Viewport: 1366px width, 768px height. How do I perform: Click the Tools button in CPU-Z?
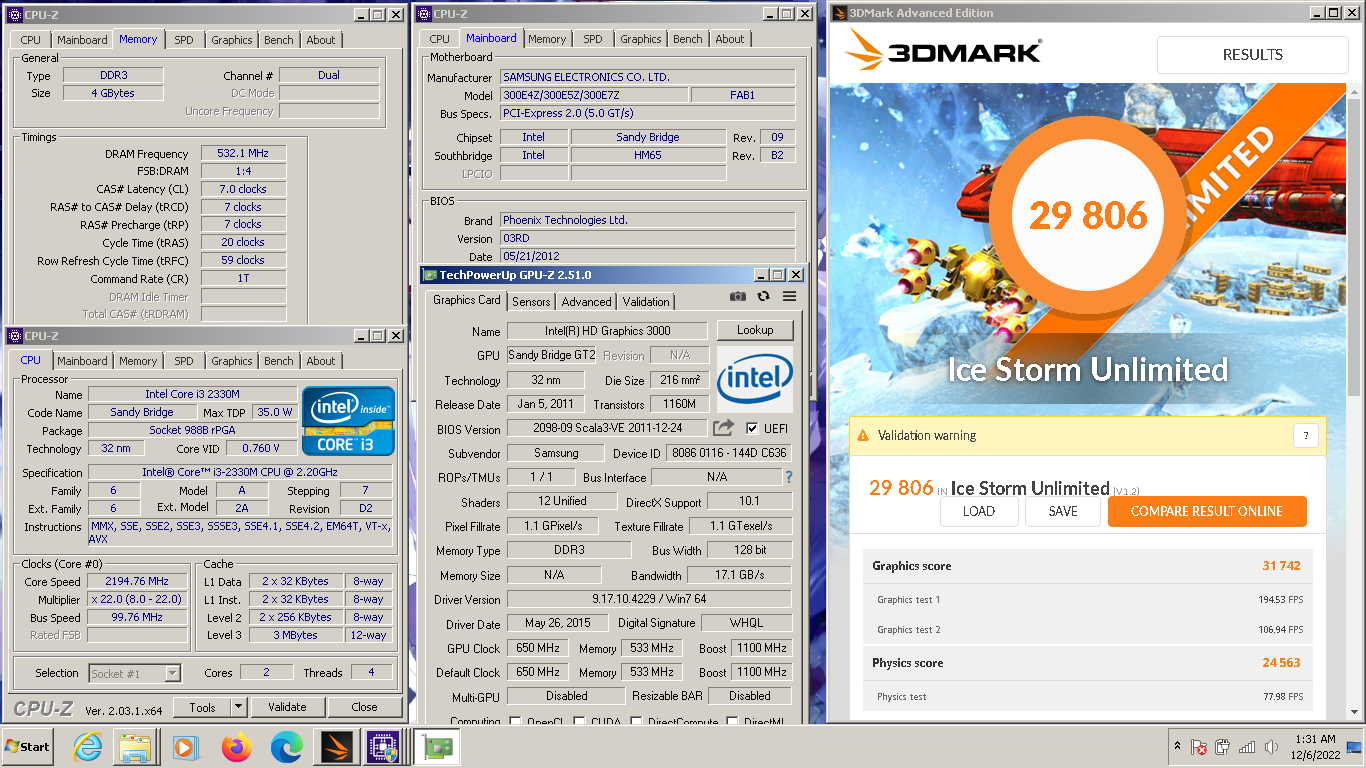[203, 707]
